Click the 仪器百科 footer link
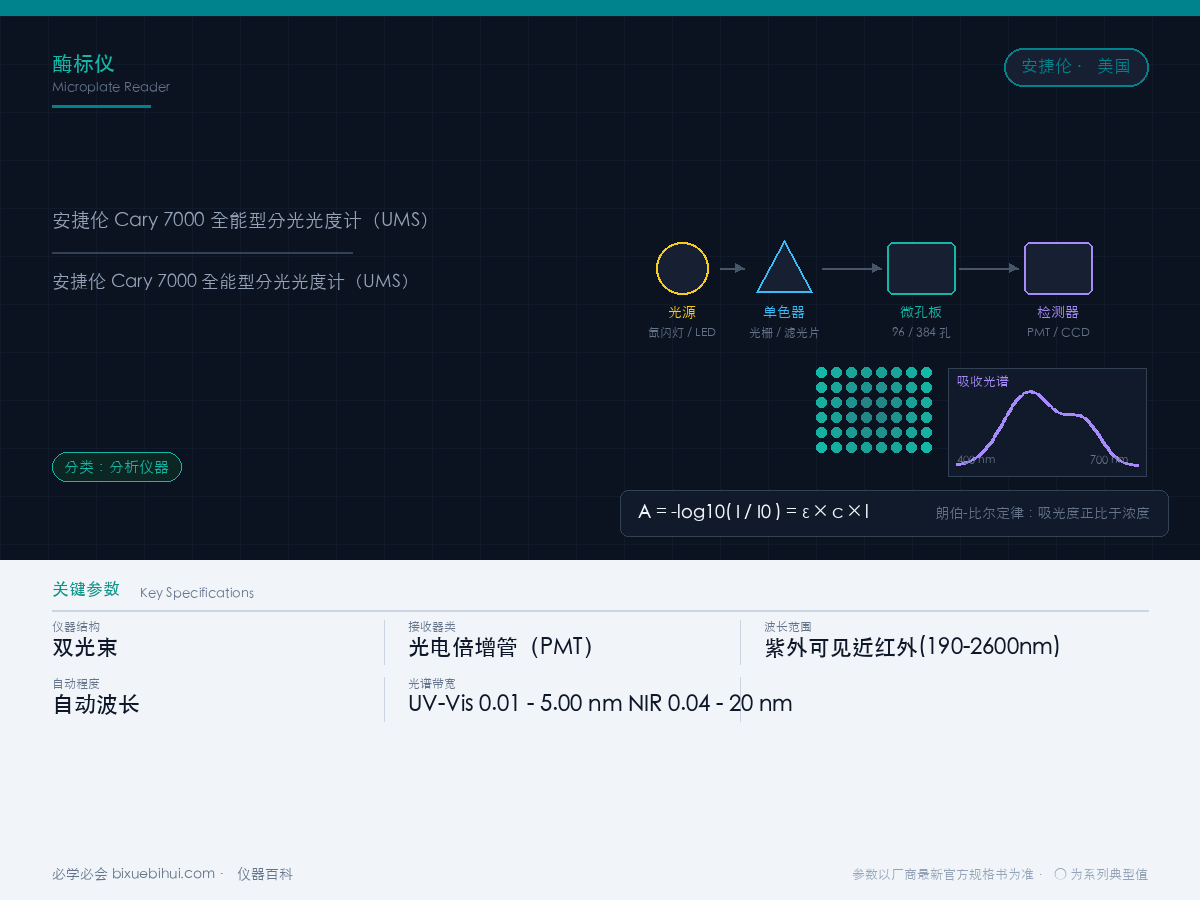 tap(265, 874)
